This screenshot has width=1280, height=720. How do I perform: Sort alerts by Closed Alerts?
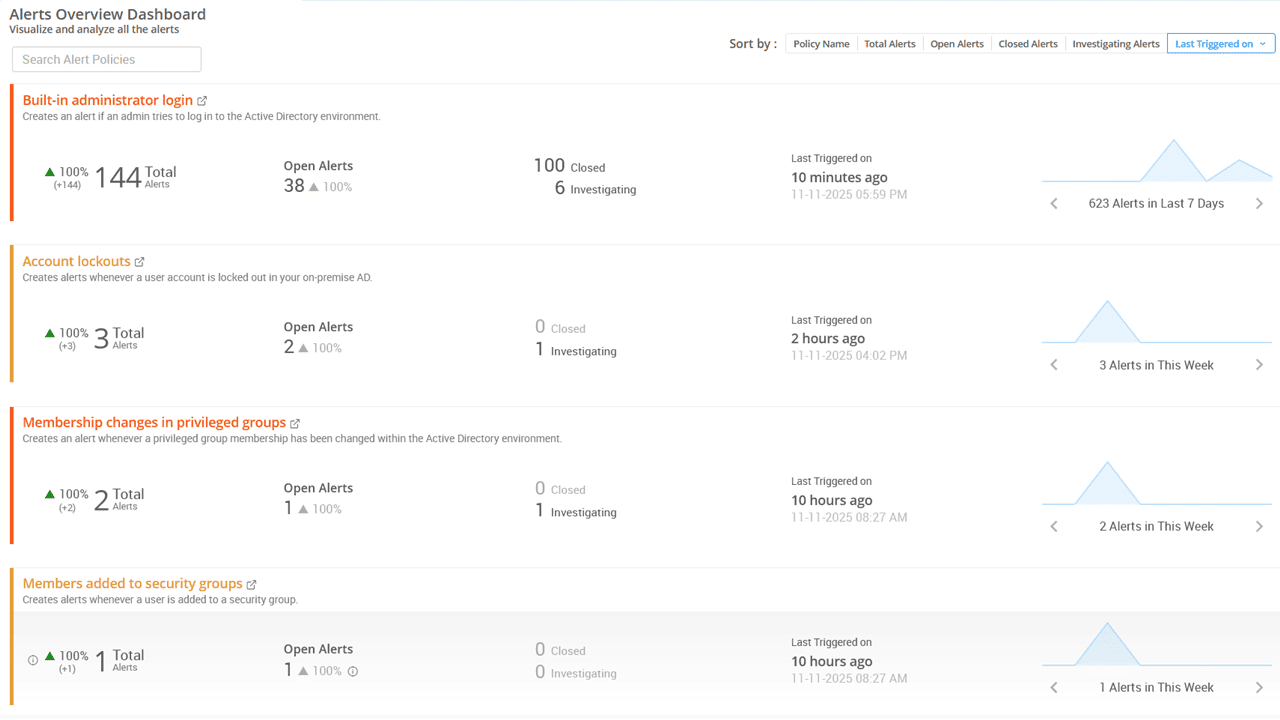pyautogui.click(x=1028, y=43)
